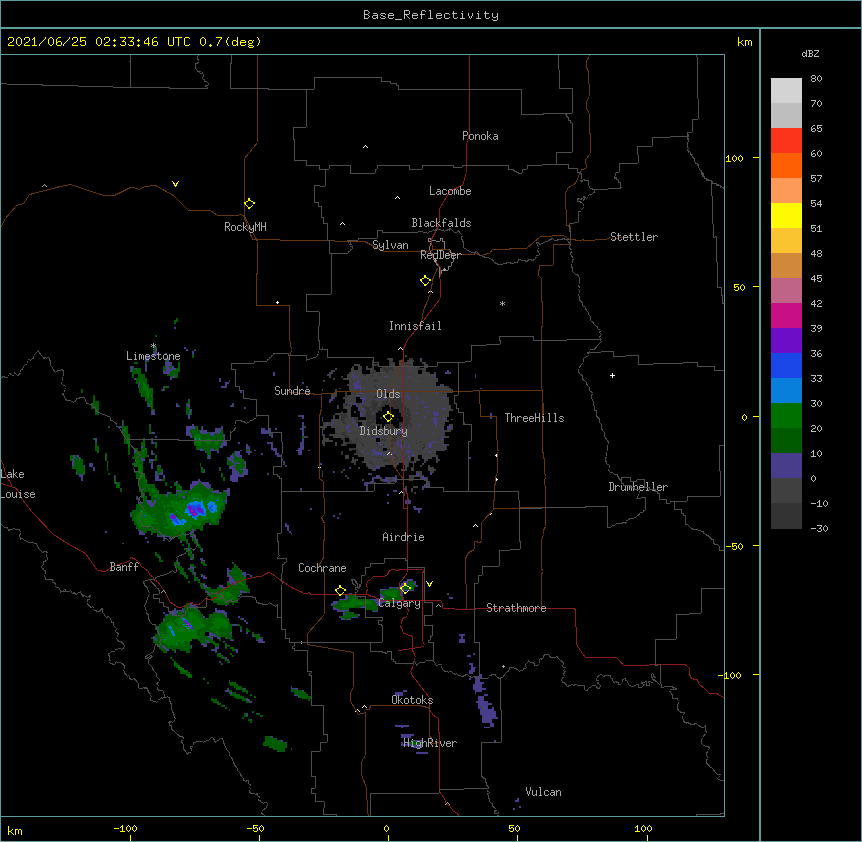Click the Lacombe town label
Image resolution: width=862 pixels, height=842 pixels.
[450, 191]
